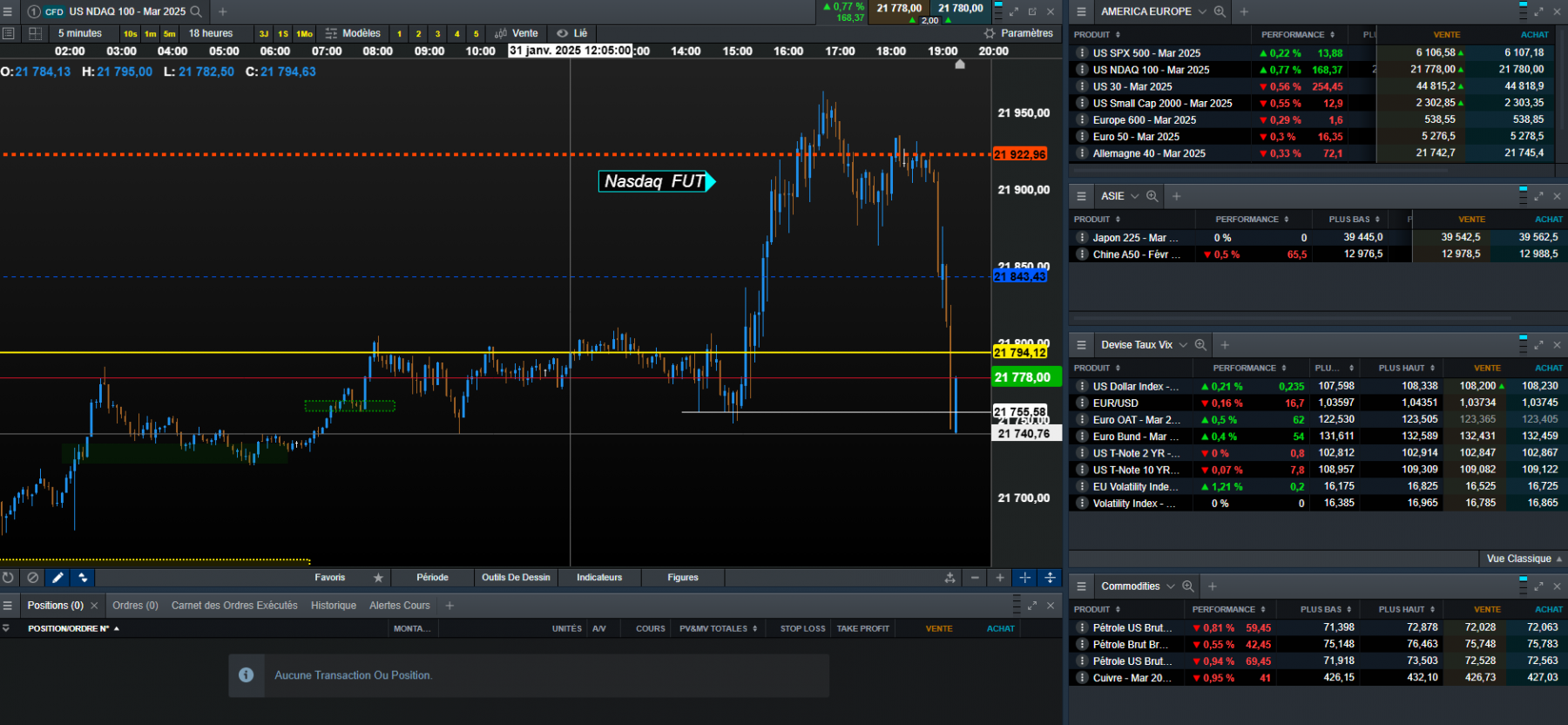Click the clear drawings circle-slash icon
The width and height of the screenshot is (1568, 725).
[33, 577]
